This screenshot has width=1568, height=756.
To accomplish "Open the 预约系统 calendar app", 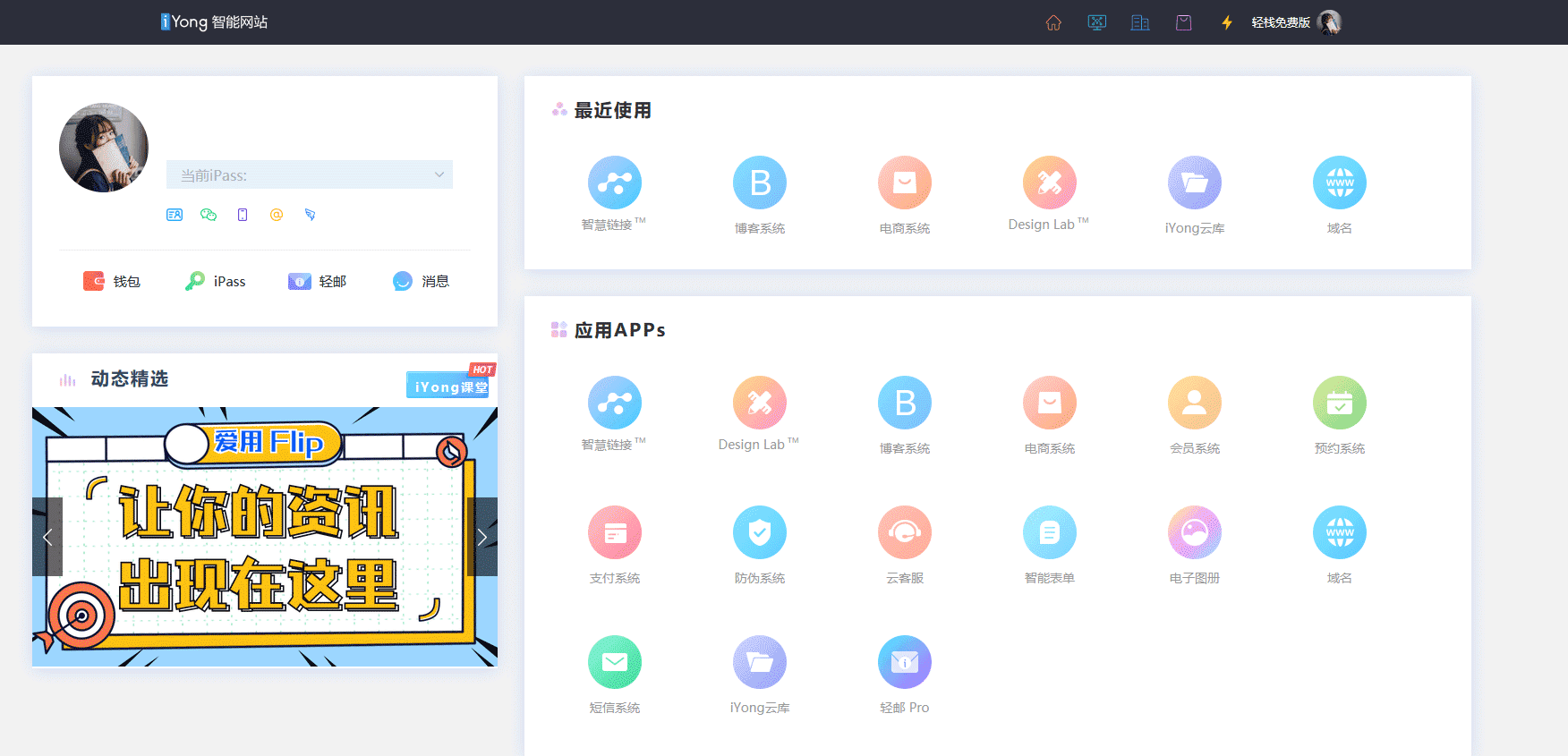I will coord(1339,403).
